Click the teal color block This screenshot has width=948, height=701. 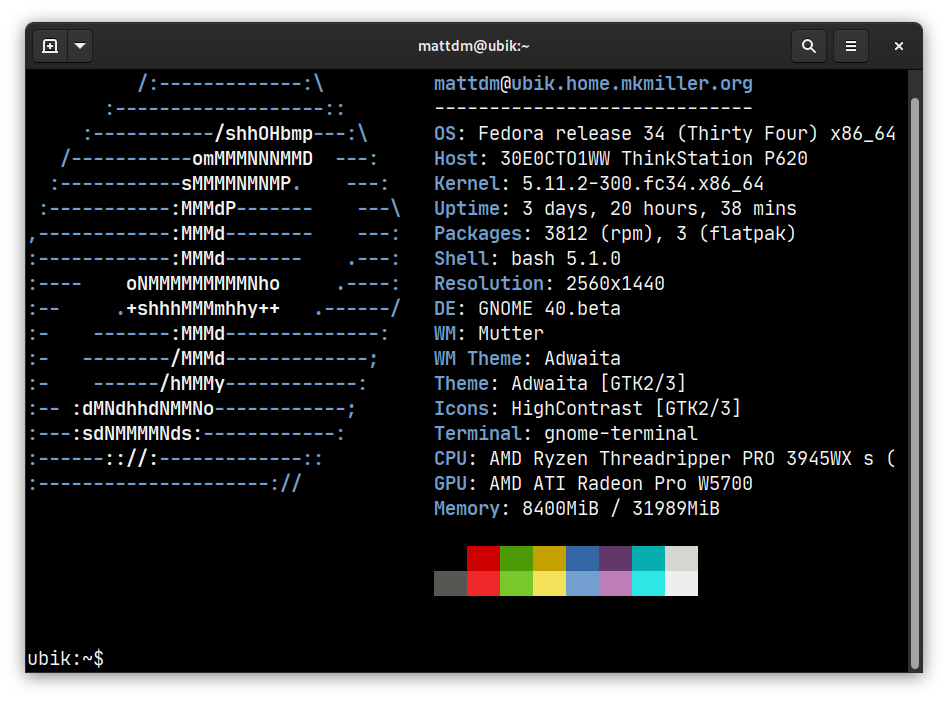click(648, 558)
